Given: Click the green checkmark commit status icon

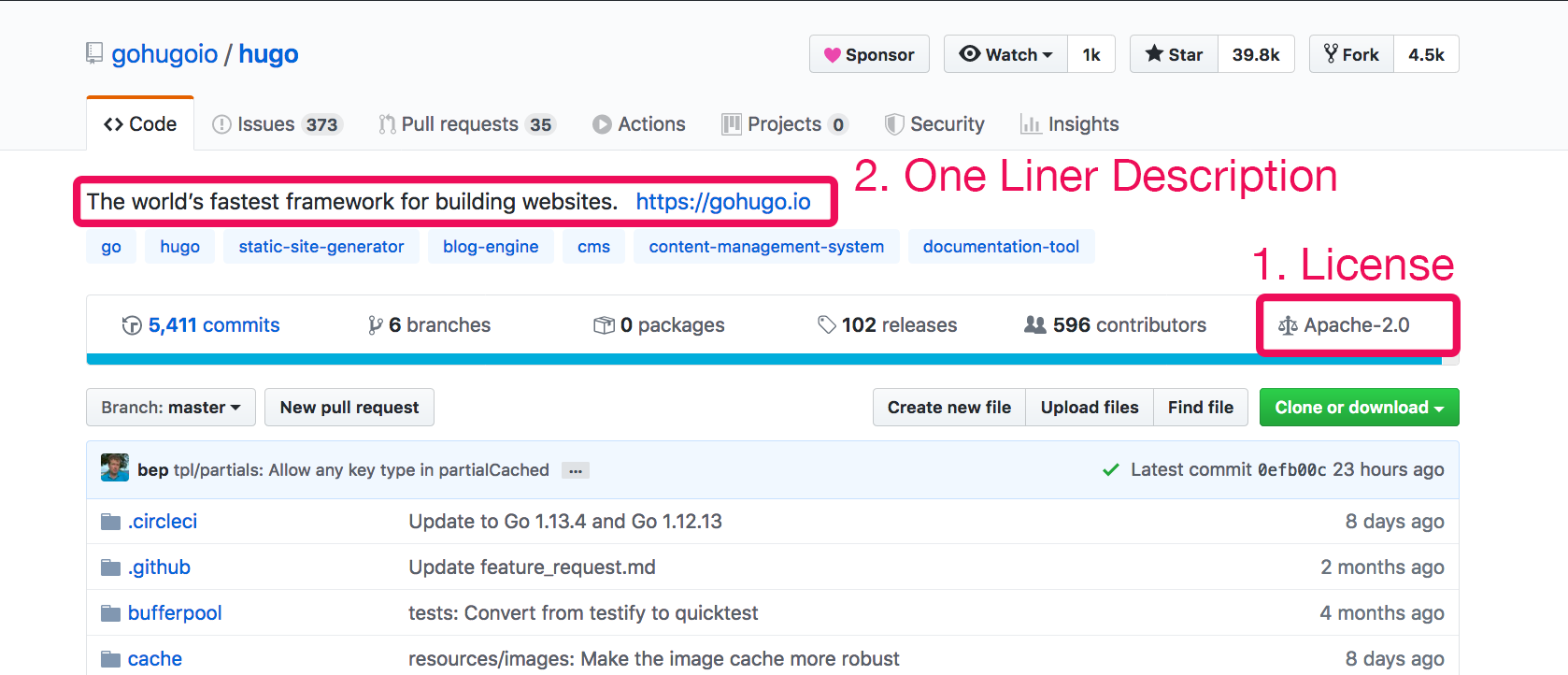Looking at the screenshot, I should [1110, 469].
